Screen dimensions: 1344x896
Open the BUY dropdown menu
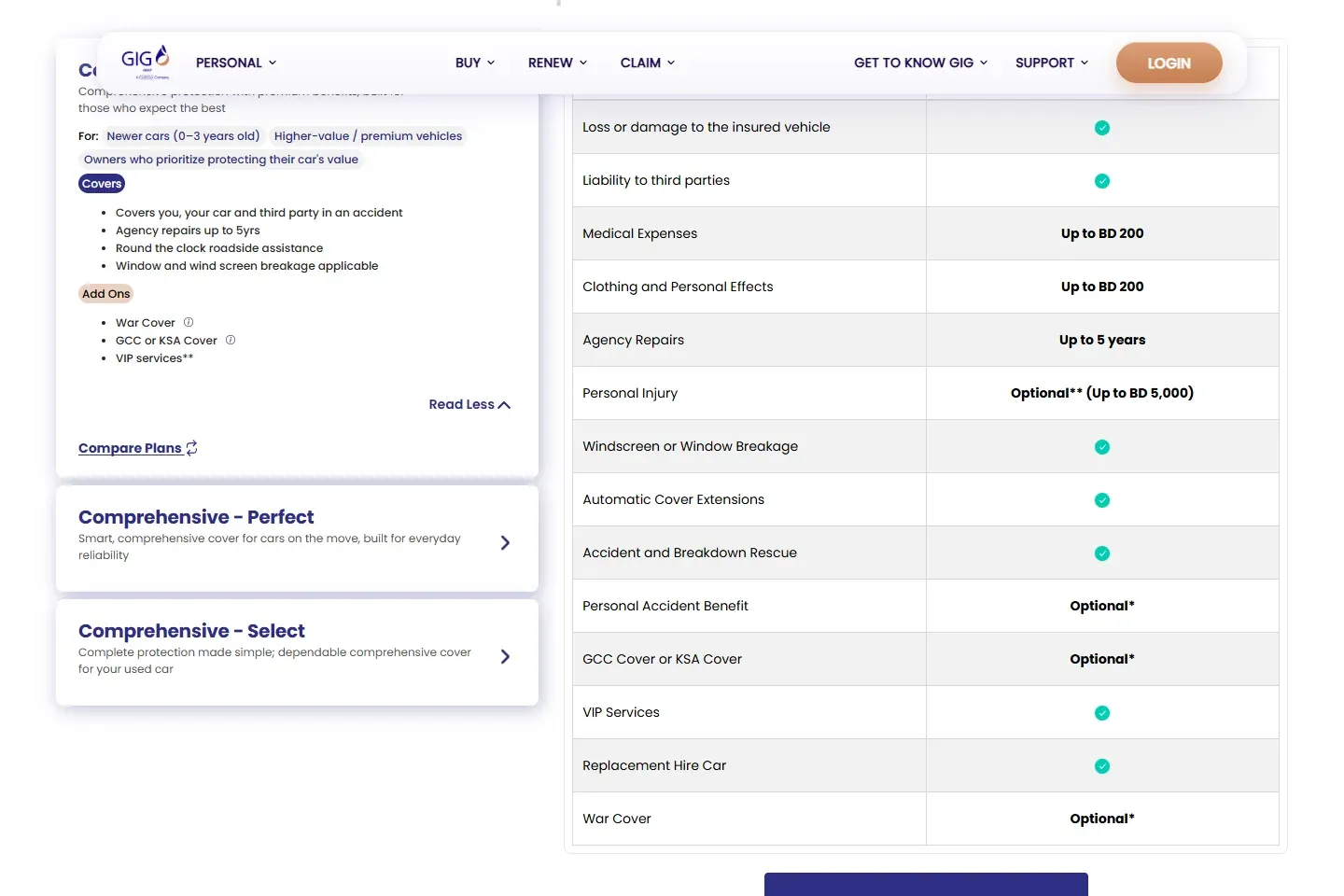point(475,63)
